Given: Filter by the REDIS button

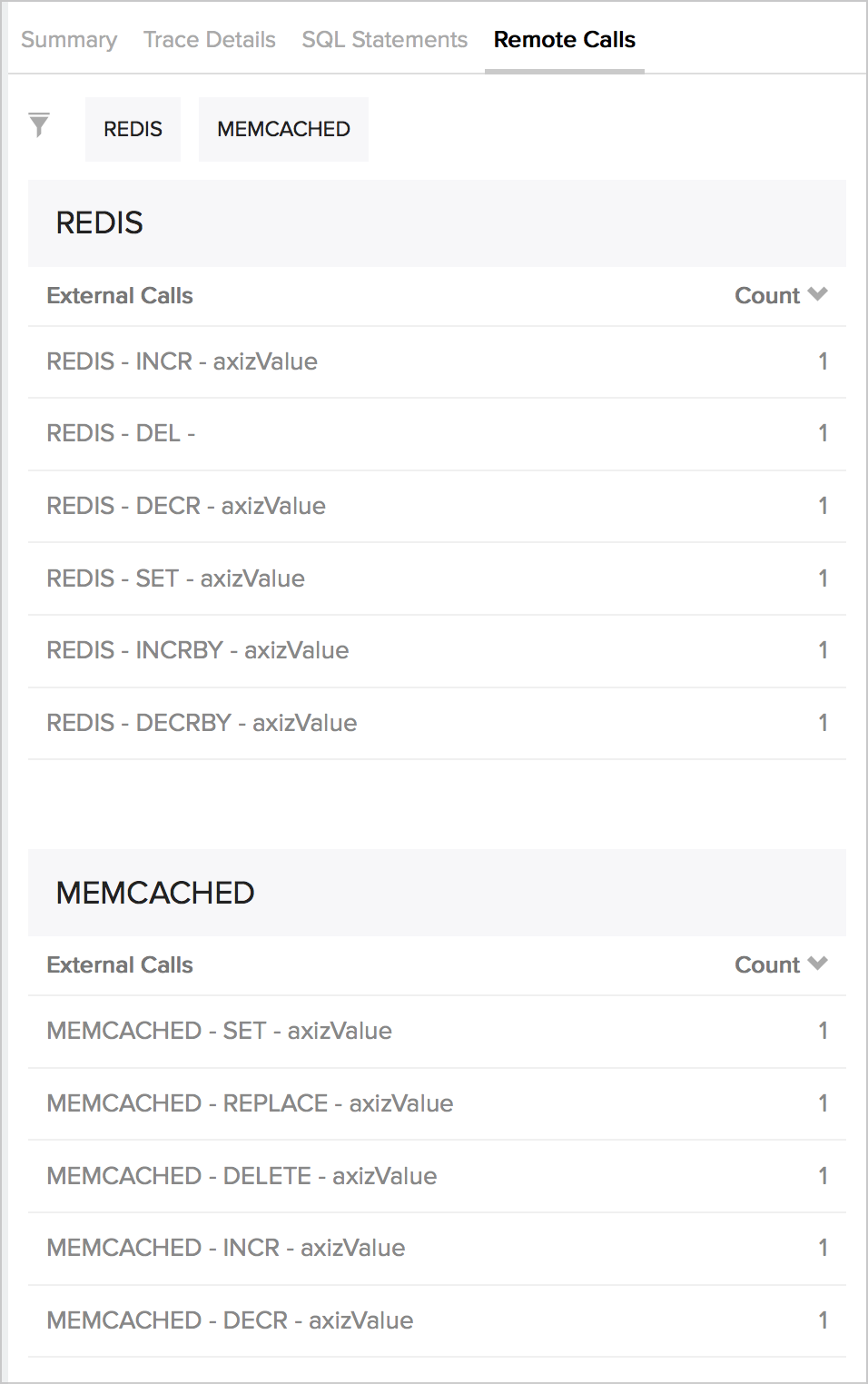Looking at the screenshot, I should (x=133, y=129).
